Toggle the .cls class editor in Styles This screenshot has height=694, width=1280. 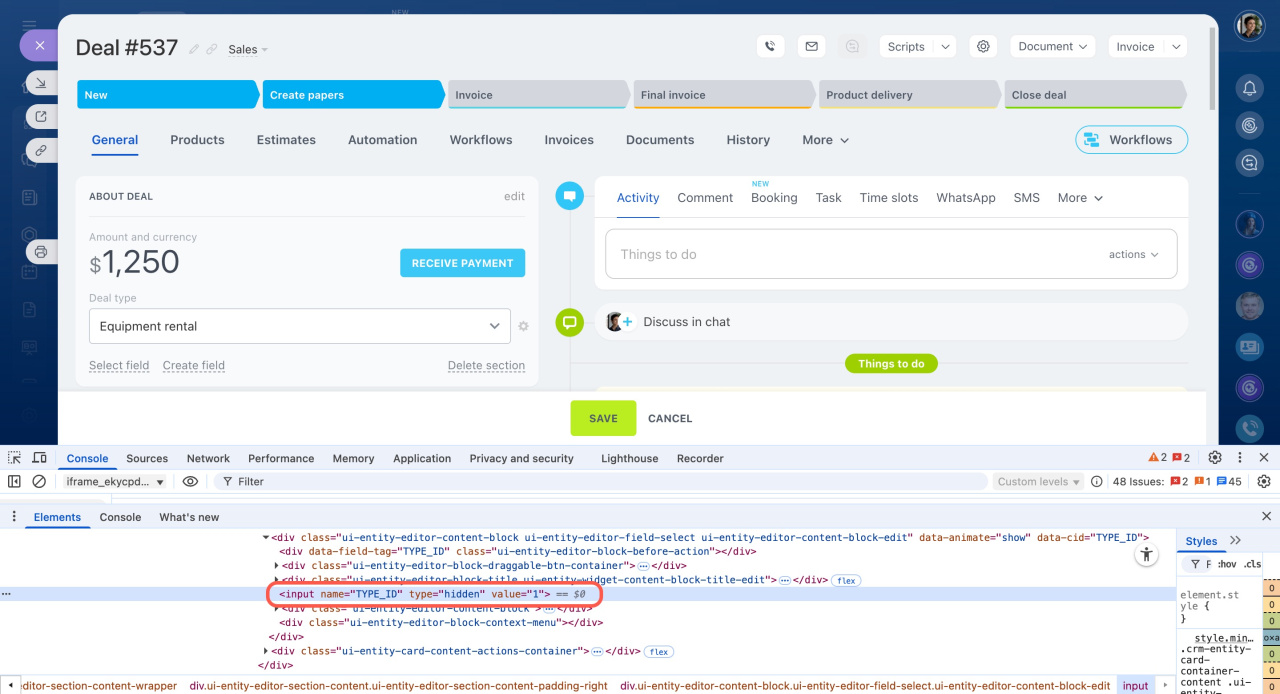(1253, 564)
